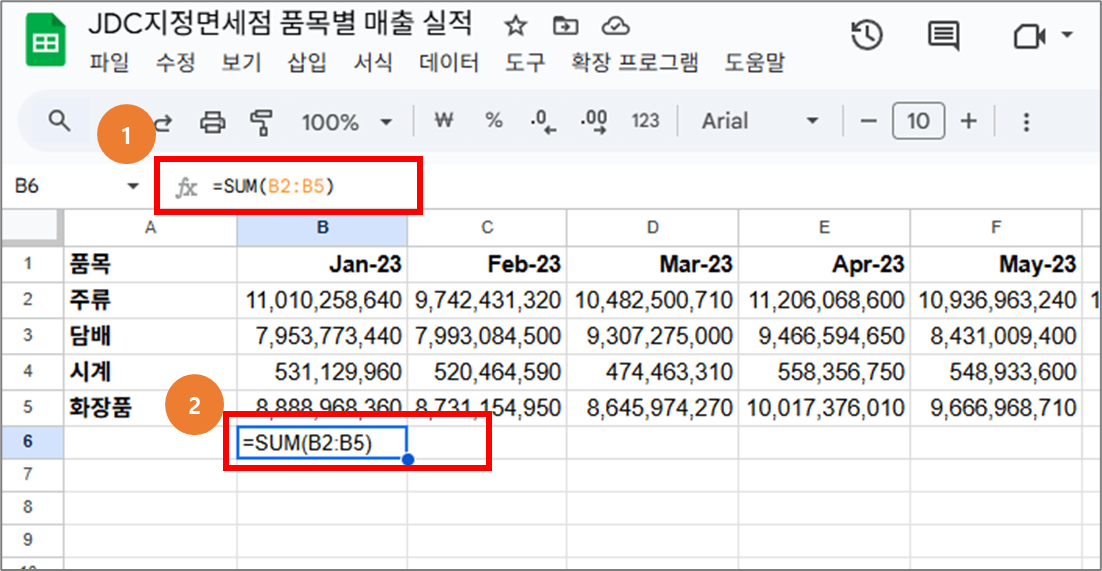Click cell 11,010,258,640
1102x571 pixels.
click(x=322, y=301)
